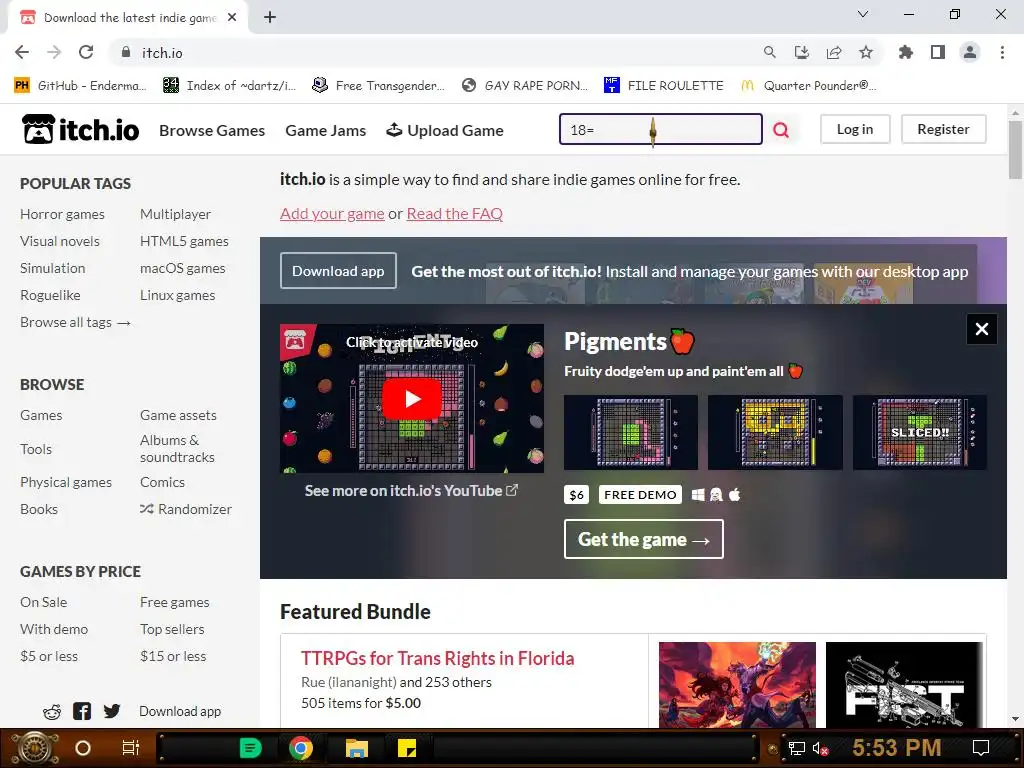Screen dimensions: 1024x768
Task: Click the Register button
Action: tap(944, 129)
